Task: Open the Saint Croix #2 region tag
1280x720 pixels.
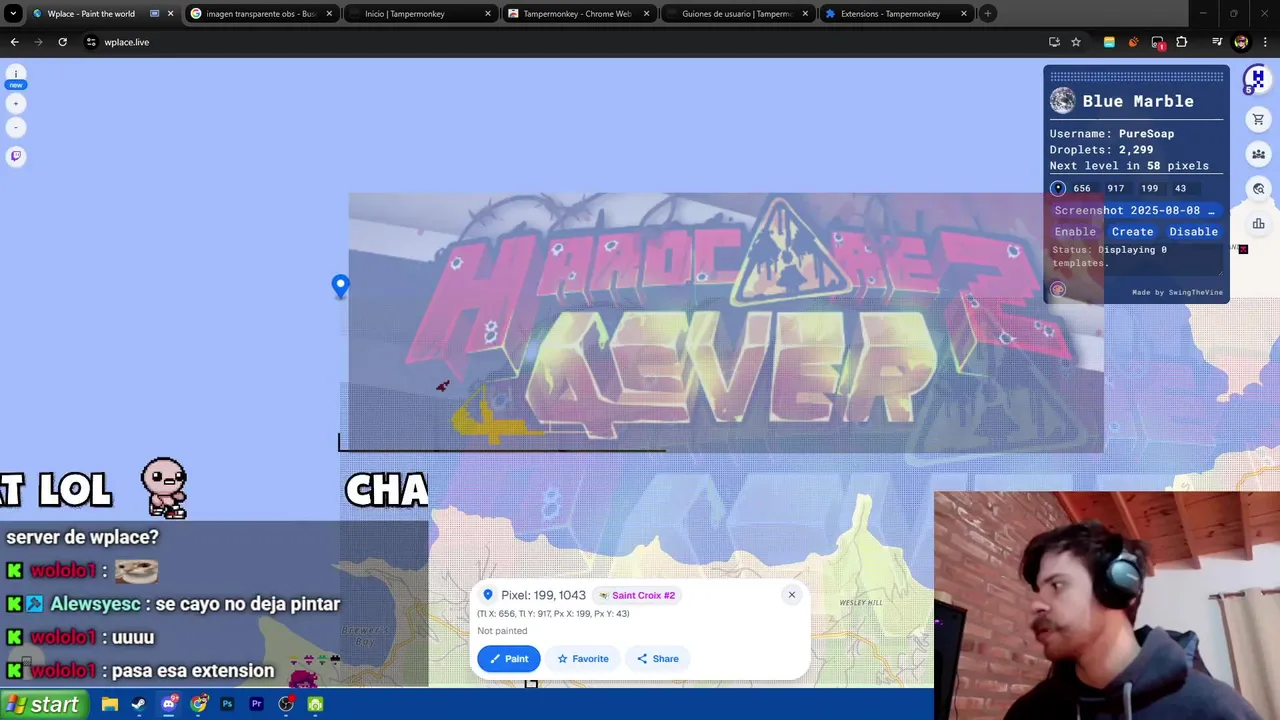Action: coord(636,595)
